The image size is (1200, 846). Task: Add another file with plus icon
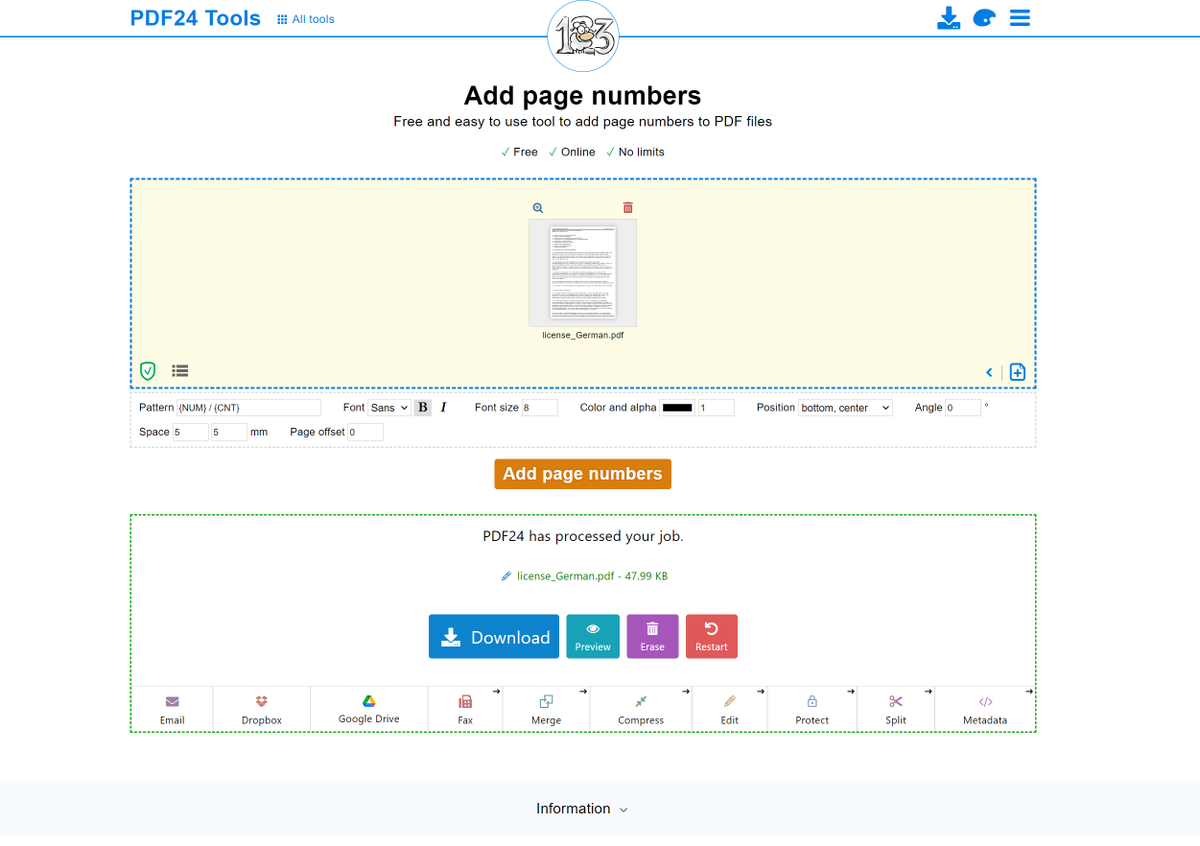[1017, 372]
